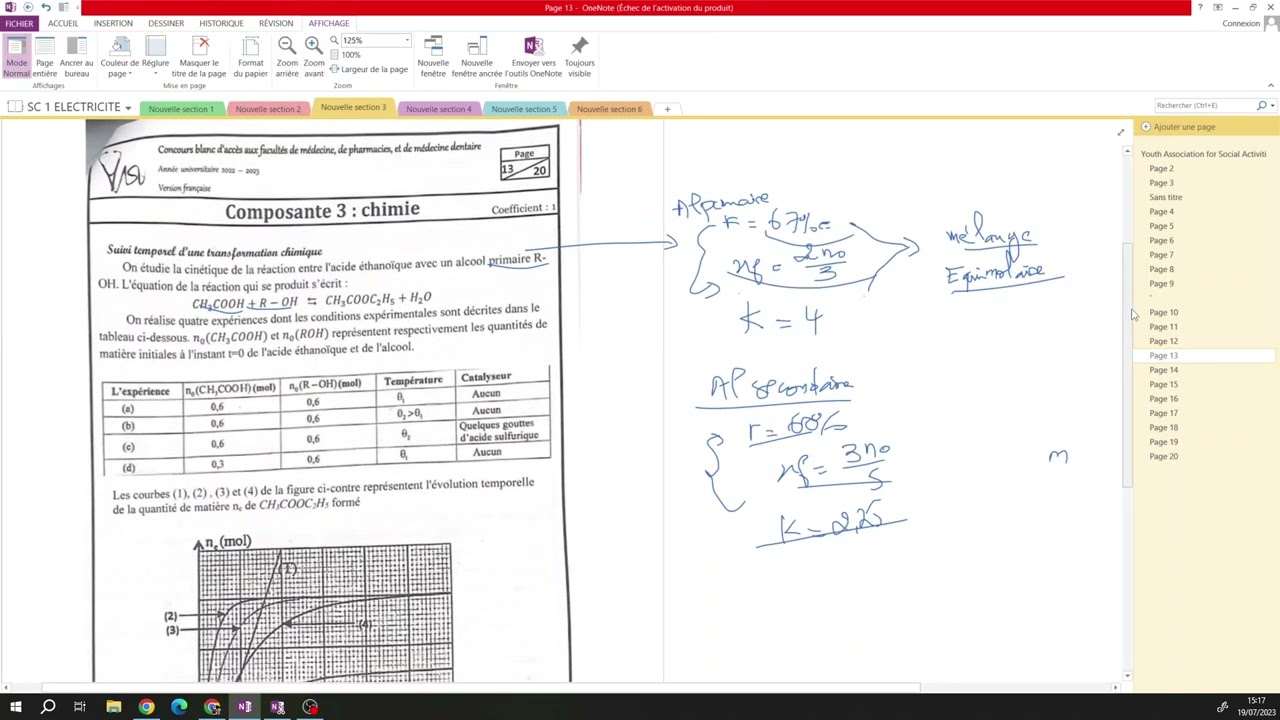Open search scope dropdown arrow
Image resolution: width=1280 pixels, height=720 pixels.
point(1272,105)
